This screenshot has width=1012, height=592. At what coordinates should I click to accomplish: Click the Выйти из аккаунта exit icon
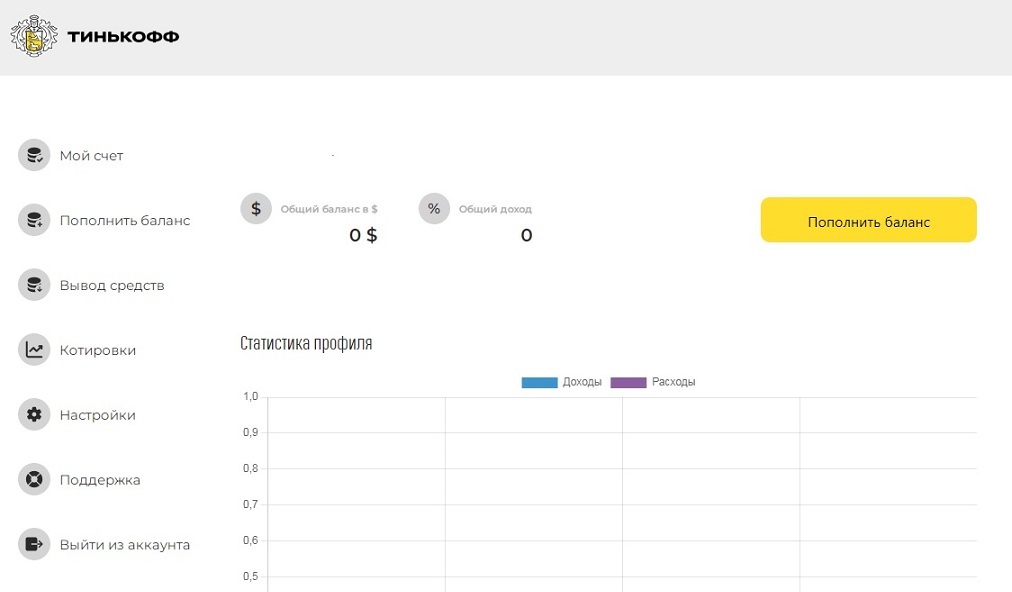pos(34,544)
